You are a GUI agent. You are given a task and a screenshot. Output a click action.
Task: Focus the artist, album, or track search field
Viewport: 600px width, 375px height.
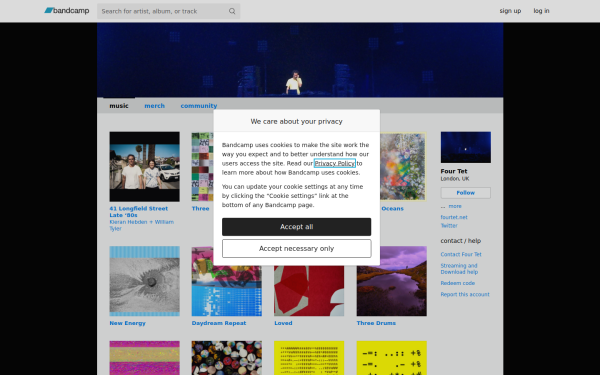(168, 11)
